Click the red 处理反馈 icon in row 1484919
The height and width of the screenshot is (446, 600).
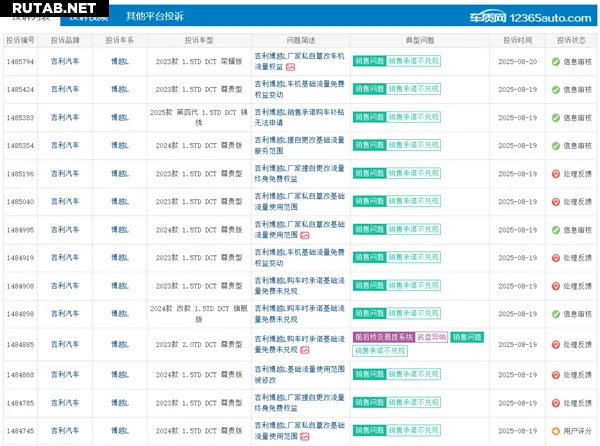556,258
